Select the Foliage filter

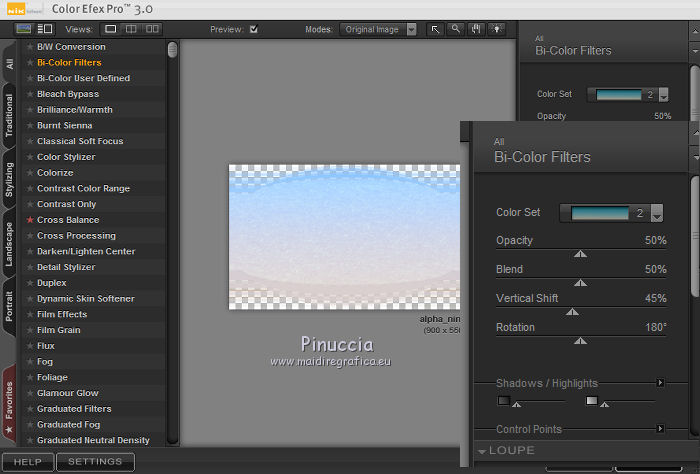coord(52,377)
